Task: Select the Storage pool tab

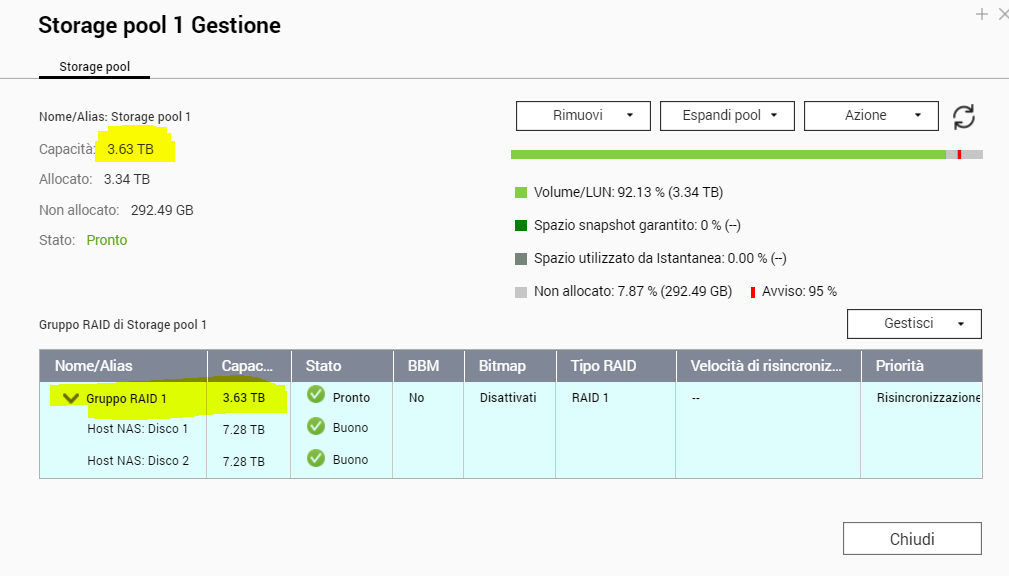Action: click(95, 67)
